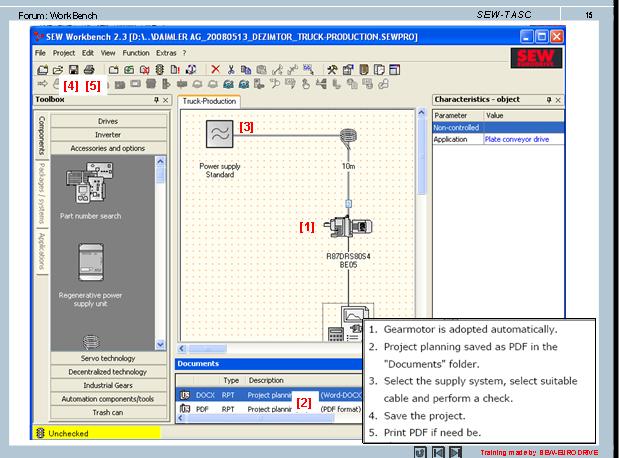Viewport: 619px width, 458px height.
Task: Expand the Trash can category
Action: (108, 412)
